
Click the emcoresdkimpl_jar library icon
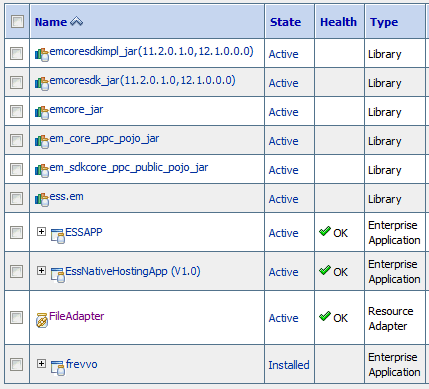(x=42, y=55)
